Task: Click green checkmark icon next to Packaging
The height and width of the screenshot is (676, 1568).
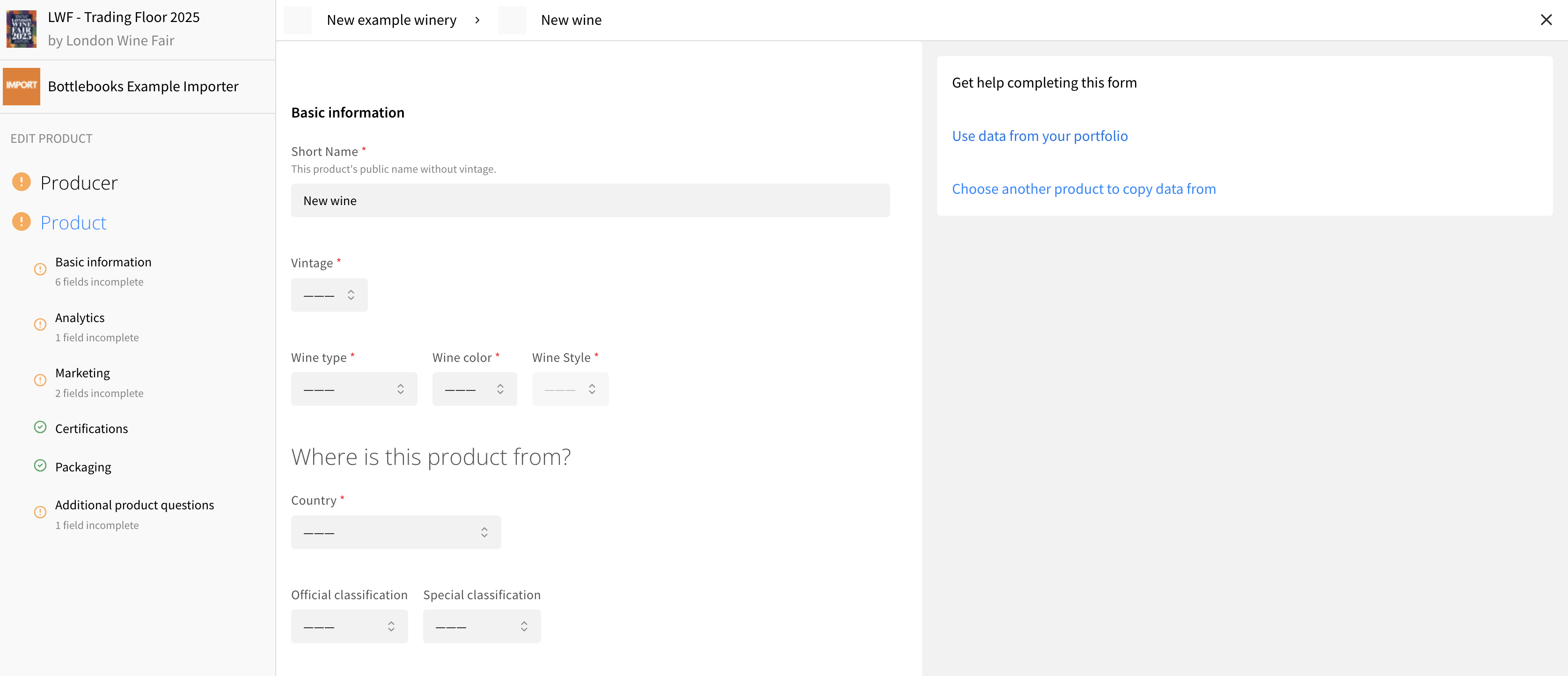Action: coord(40,466)
